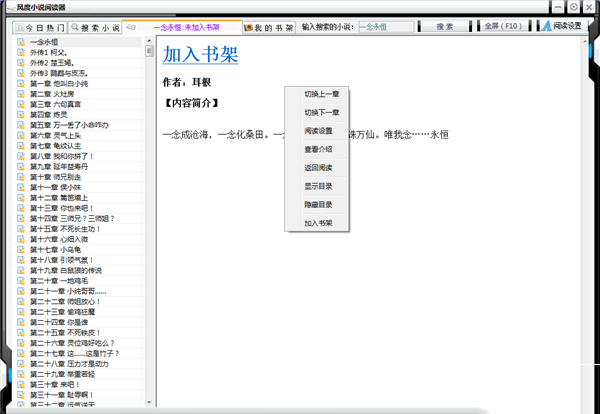Screen dimensions: 600x414
Task: Choose 显示目录 in the context menu
Action: coord(318,186)
